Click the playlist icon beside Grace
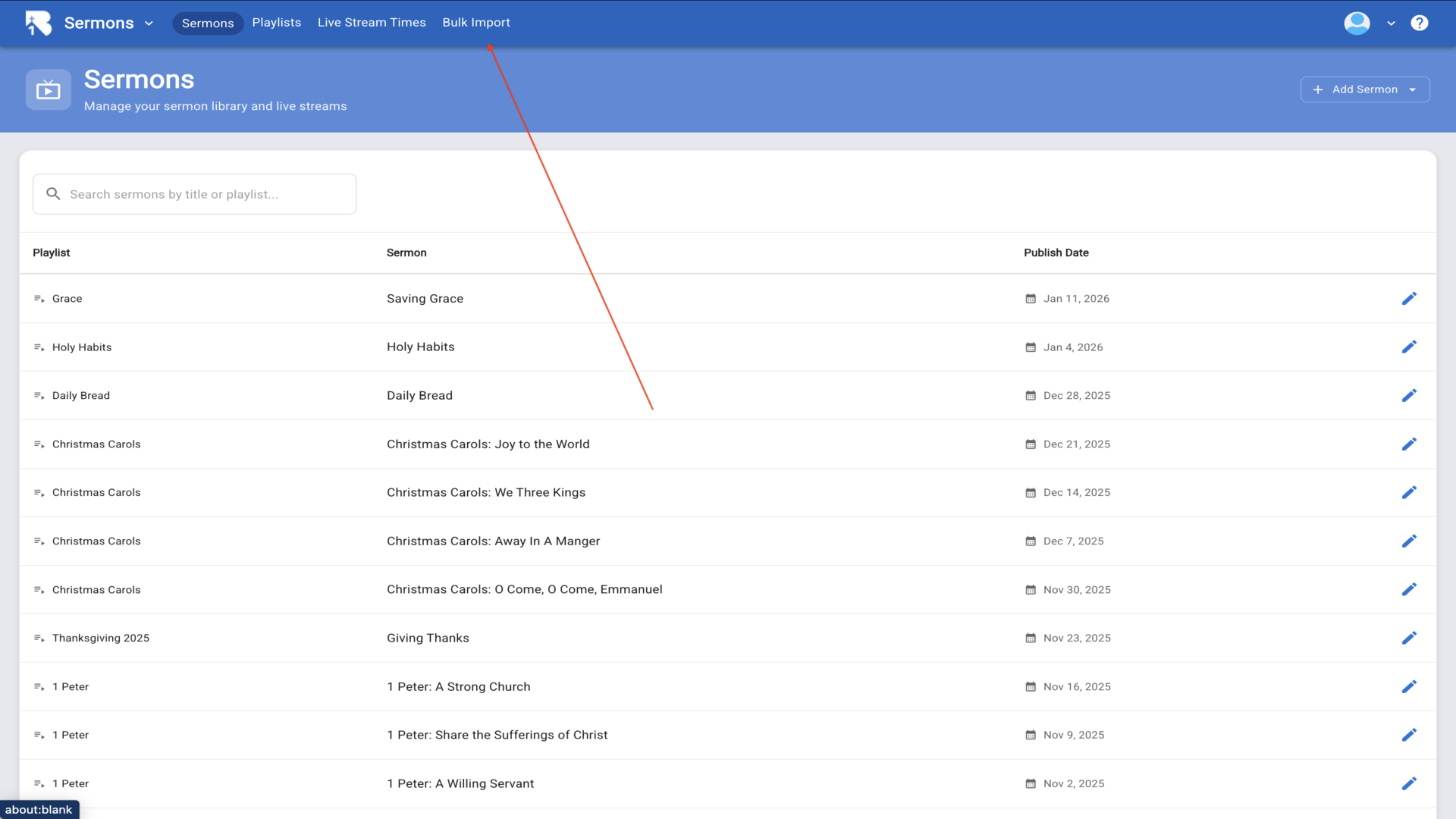This screenshot has width=1456, height=819. (x=39, y=299)
